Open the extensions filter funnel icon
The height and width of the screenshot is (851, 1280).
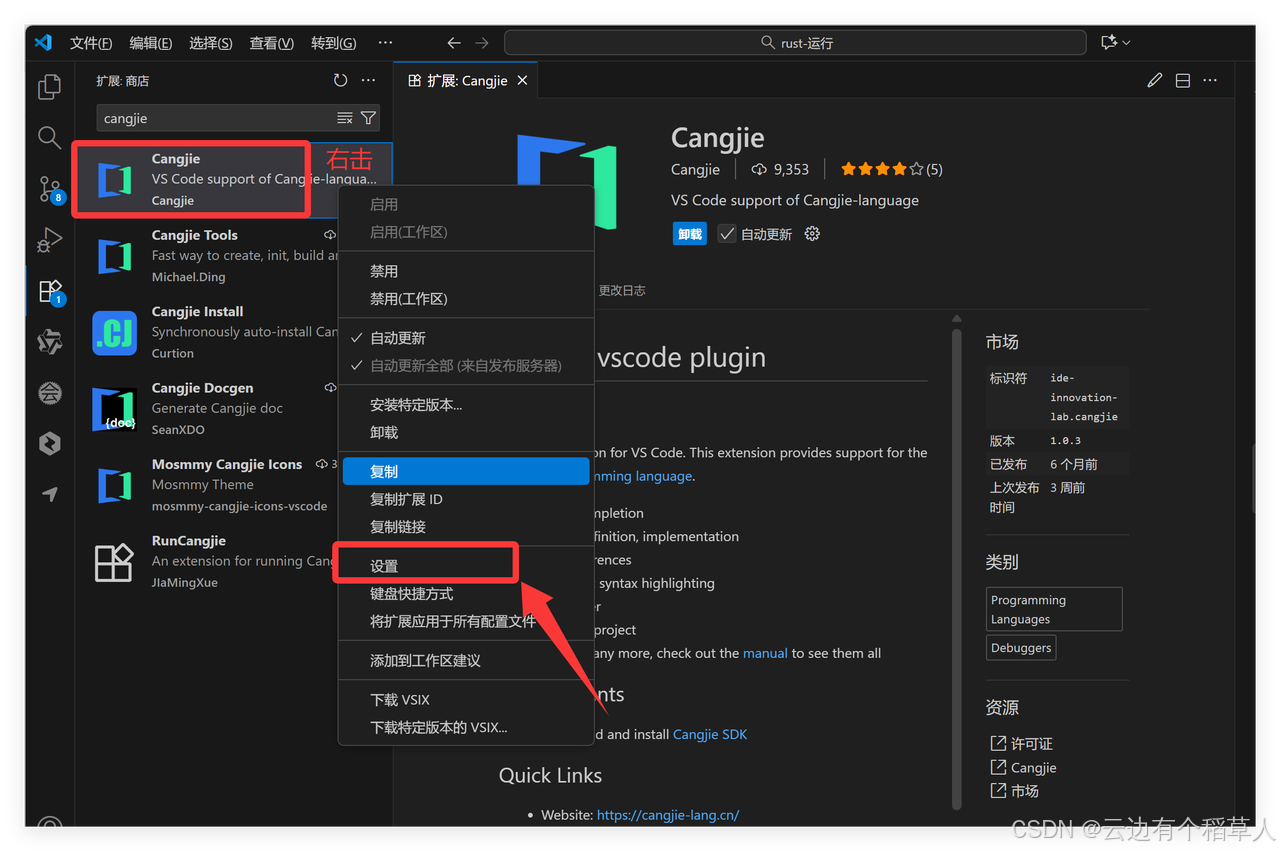368,118
